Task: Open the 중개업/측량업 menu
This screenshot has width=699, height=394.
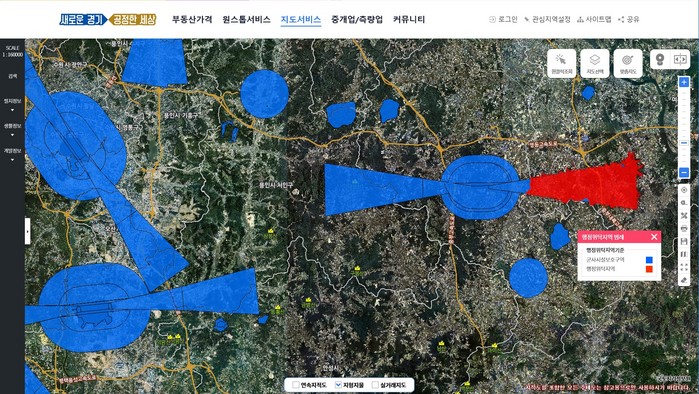Action: [357, 19]
